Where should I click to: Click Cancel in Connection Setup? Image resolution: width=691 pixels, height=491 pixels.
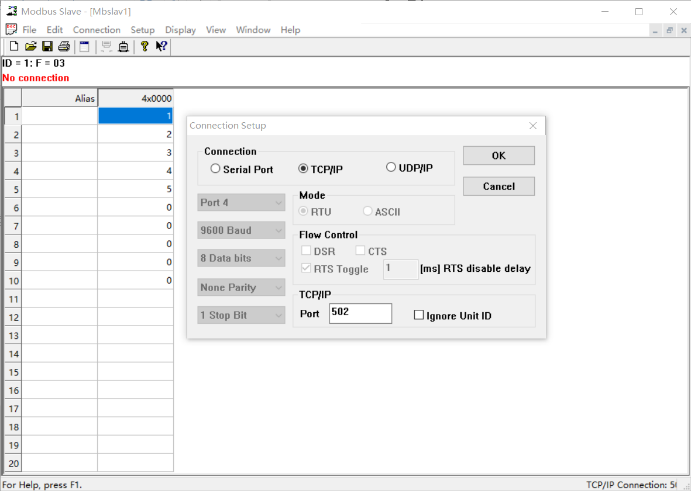coord(498,186)
